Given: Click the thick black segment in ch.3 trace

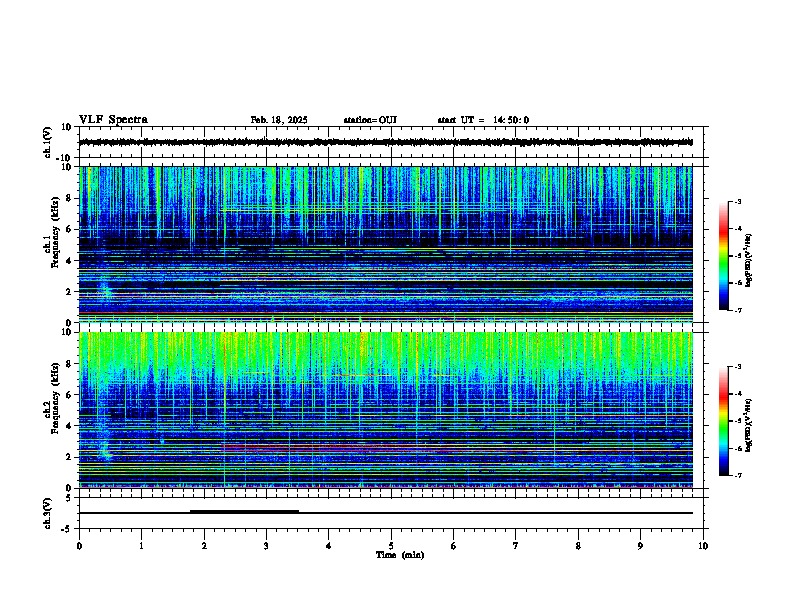Looking at the screenshot, I should coord(244,511).
